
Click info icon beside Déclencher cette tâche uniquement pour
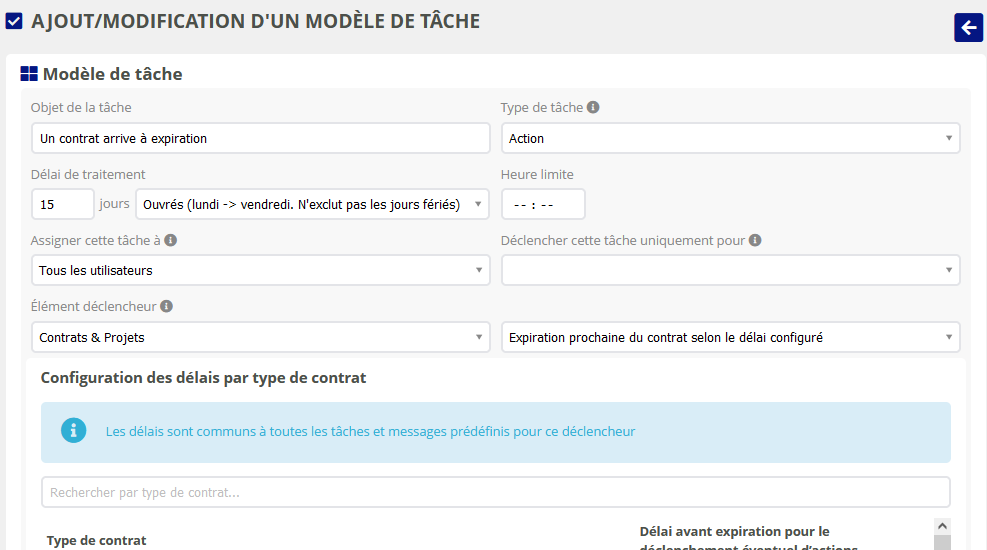[755, 241]
